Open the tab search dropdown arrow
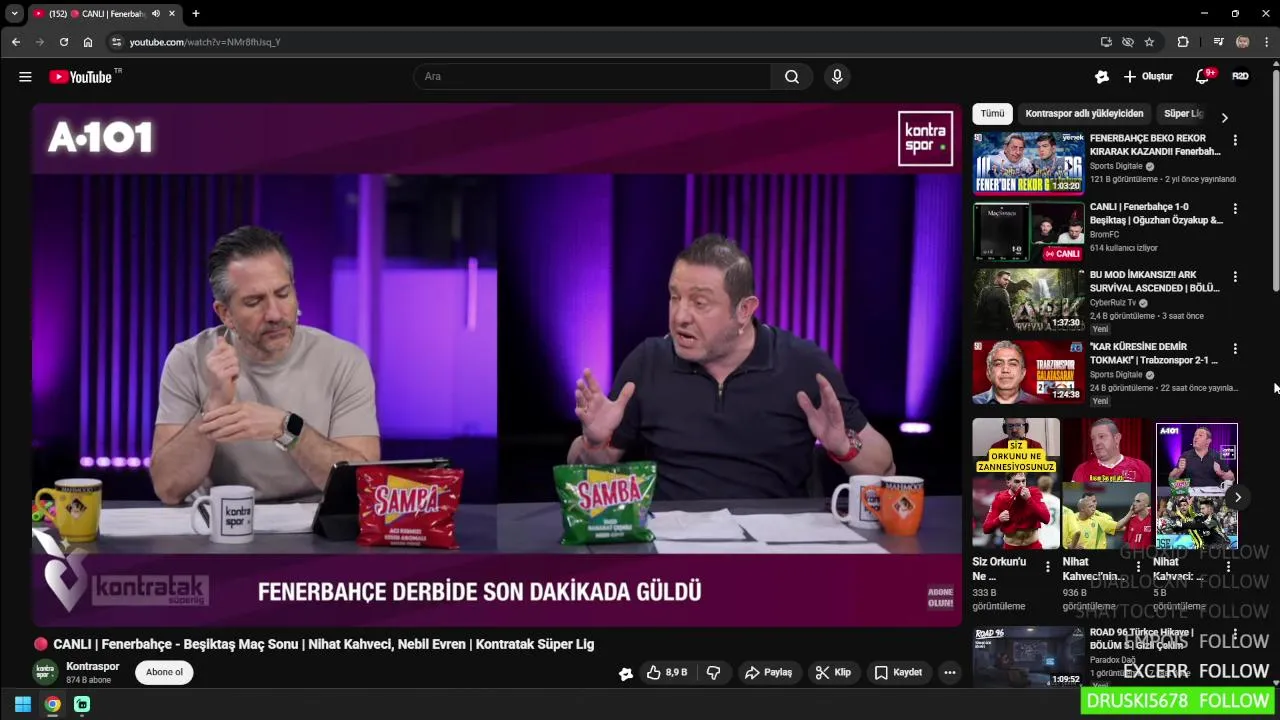Screen dimensions: 1280x720 (14, 14)
